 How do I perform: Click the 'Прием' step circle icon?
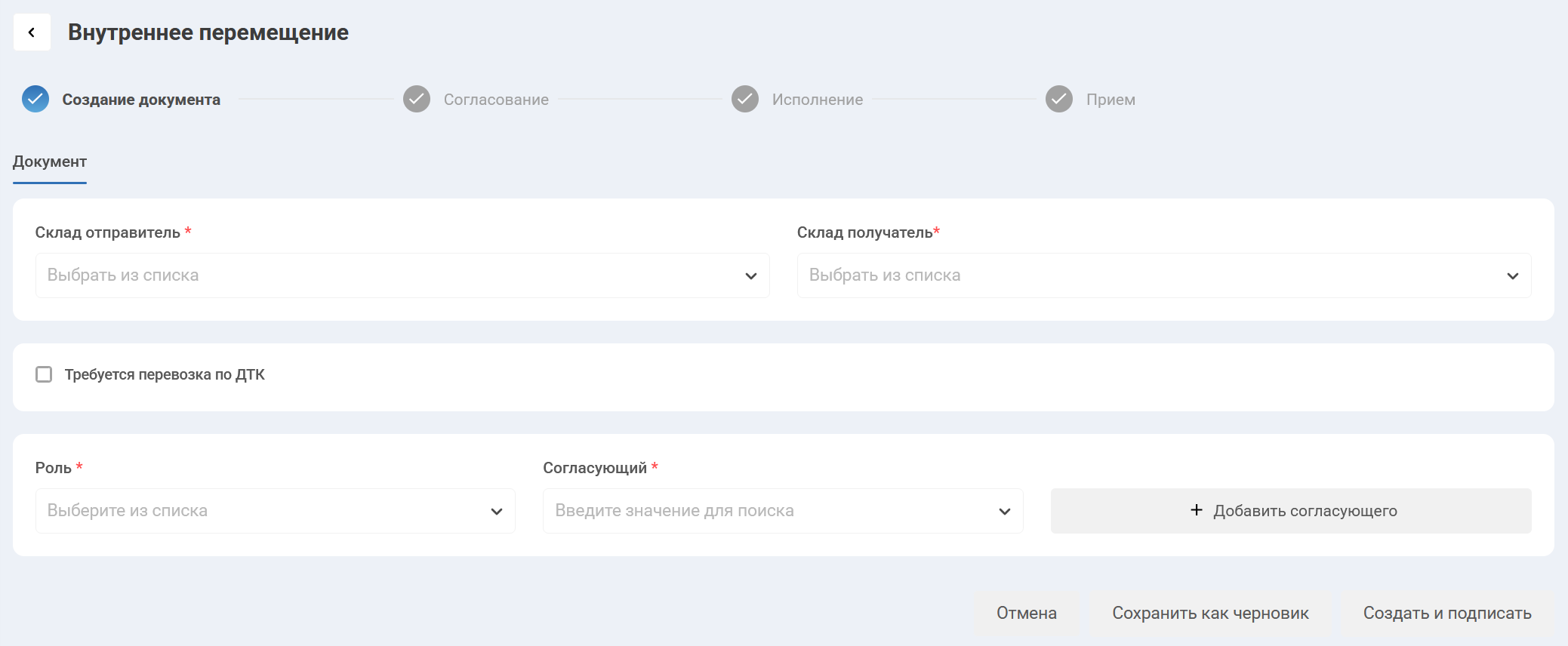tap(1059, 99)
